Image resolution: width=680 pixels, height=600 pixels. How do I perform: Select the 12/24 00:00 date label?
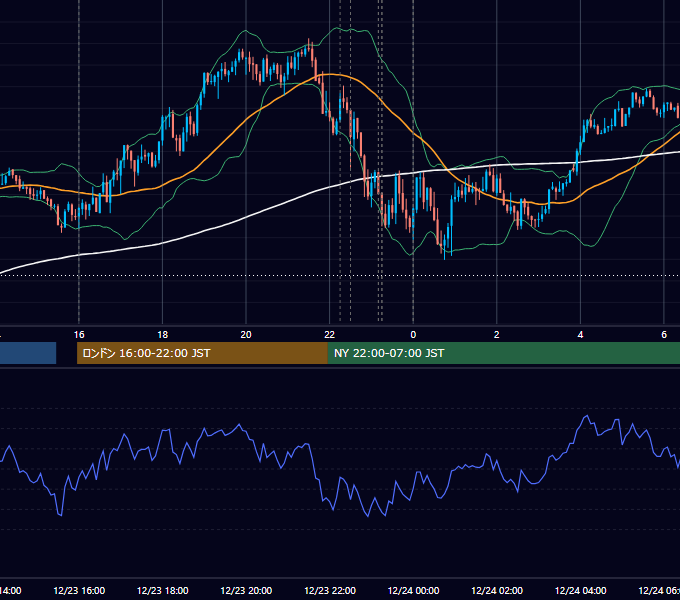point(413,590)
